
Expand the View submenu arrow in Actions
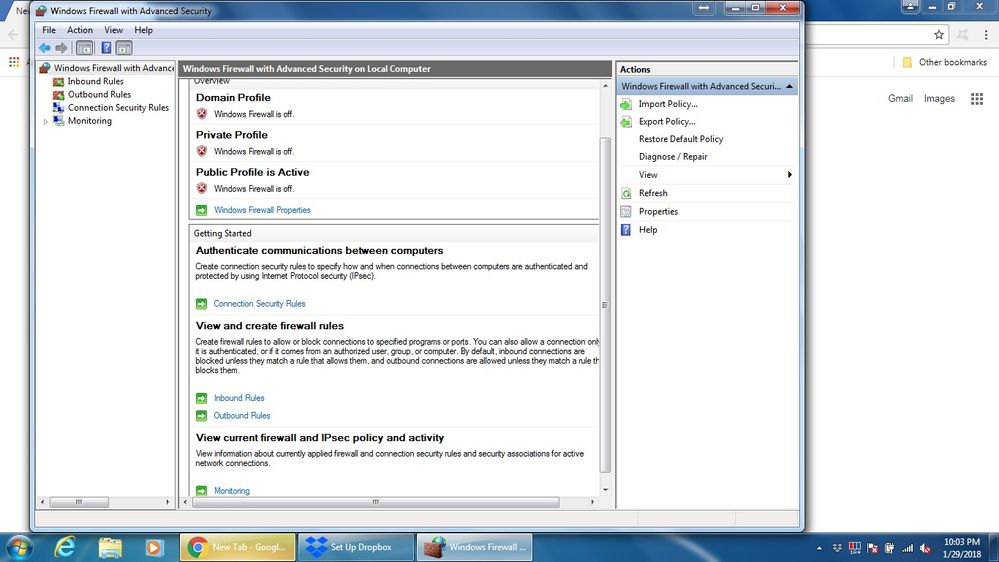(x=789, y=175)
